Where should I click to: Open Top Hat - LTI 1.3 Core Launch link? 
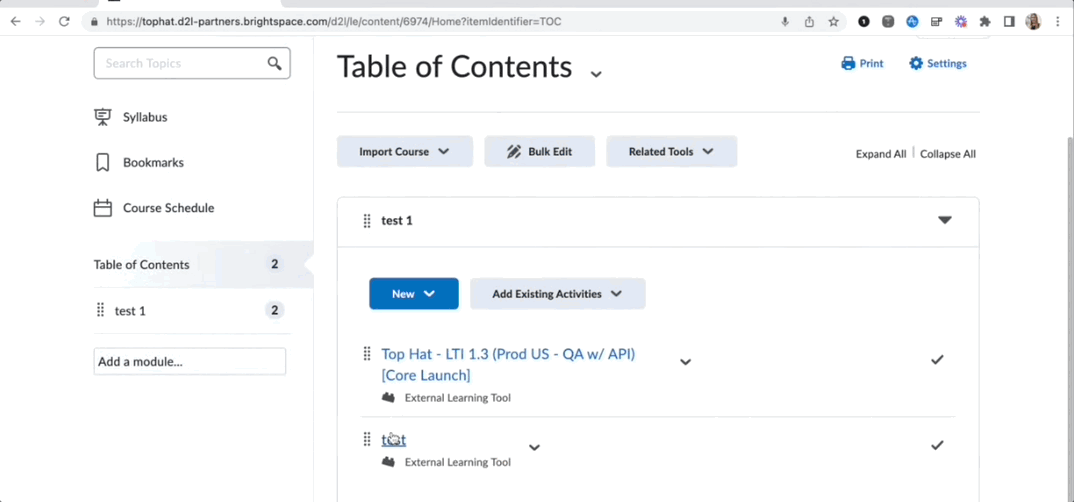(508, 364)
